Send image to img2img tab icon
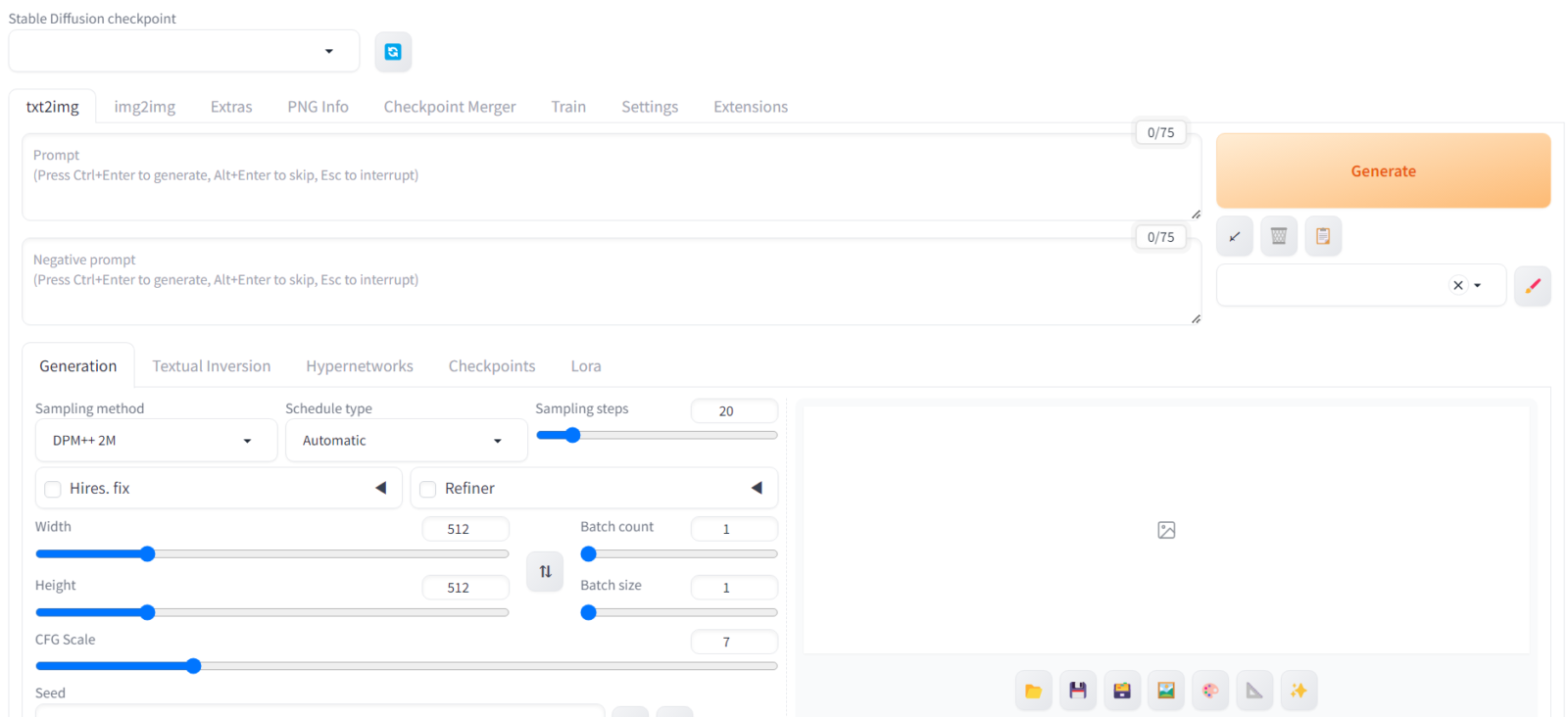 click(1166, 691)
